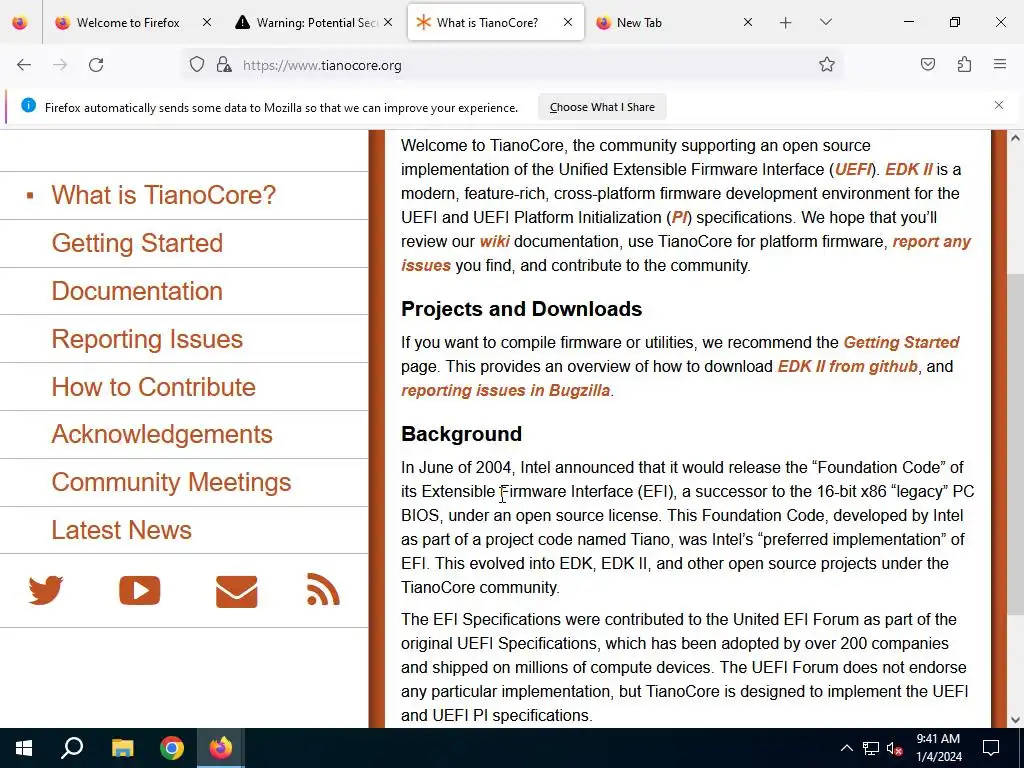Viewport: 1024px width, 768px height.
Task: Open the TianoCore YouTube icon
Action: 140,590
